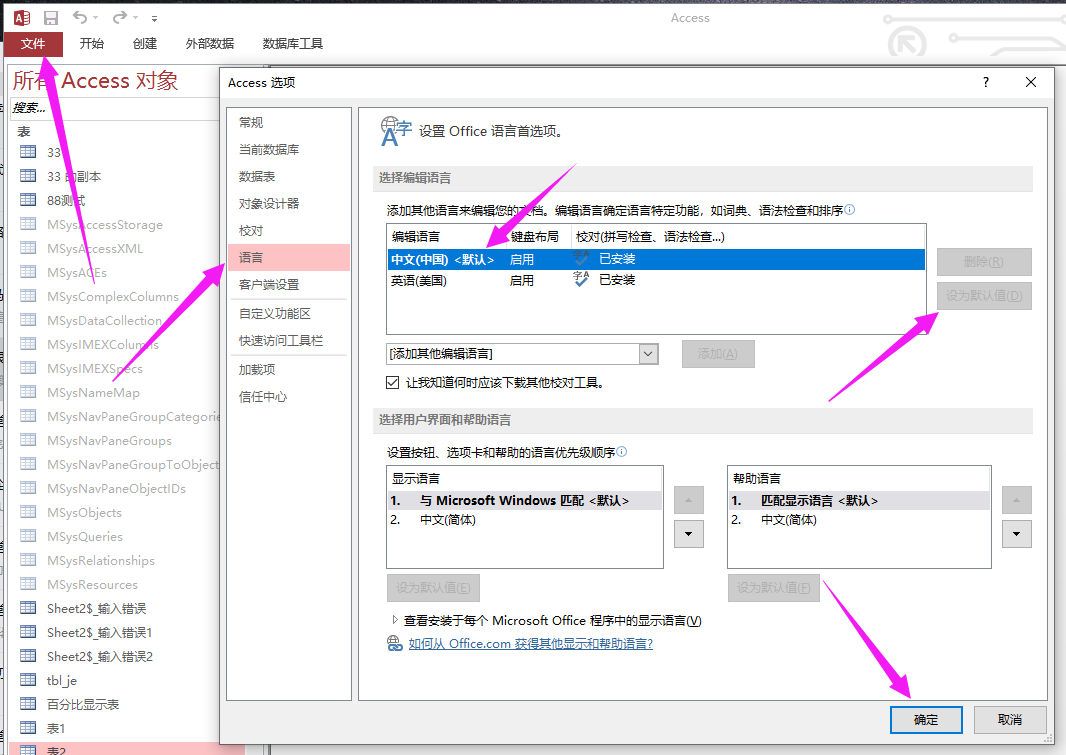Move display language up with arrow button

(x=689, y=500)
